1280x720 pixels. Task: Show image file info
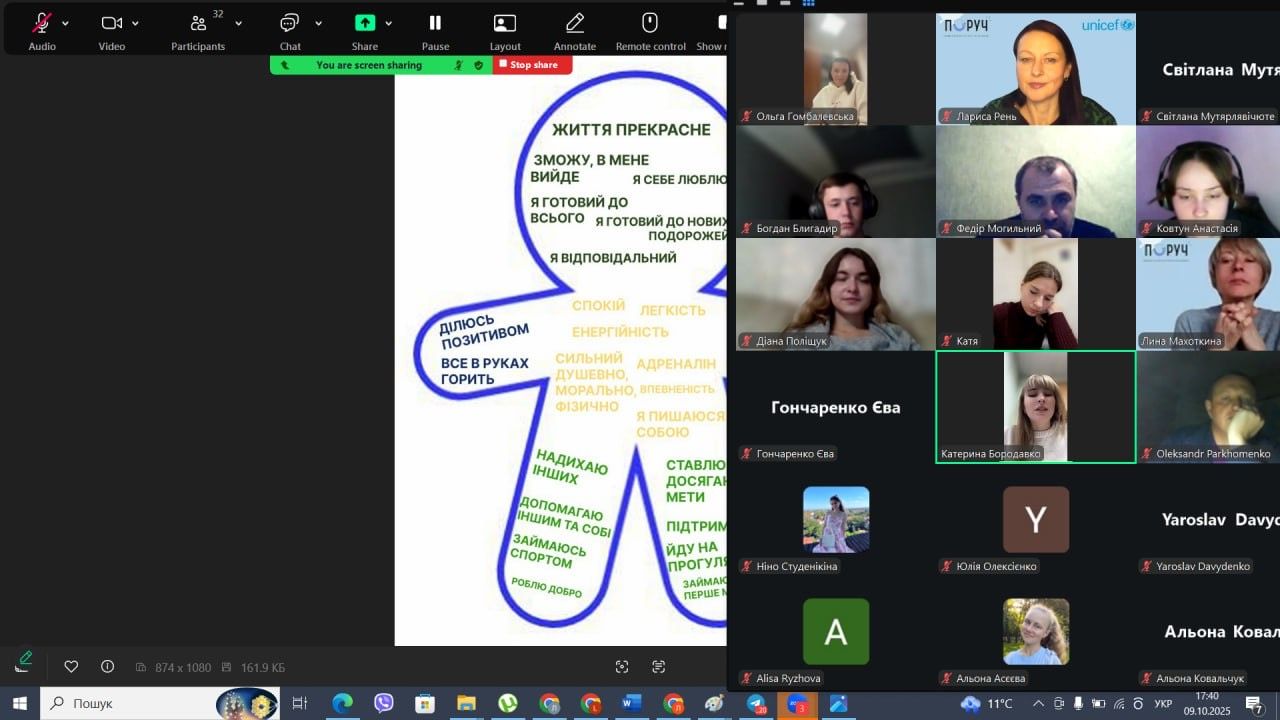[107, 667]
